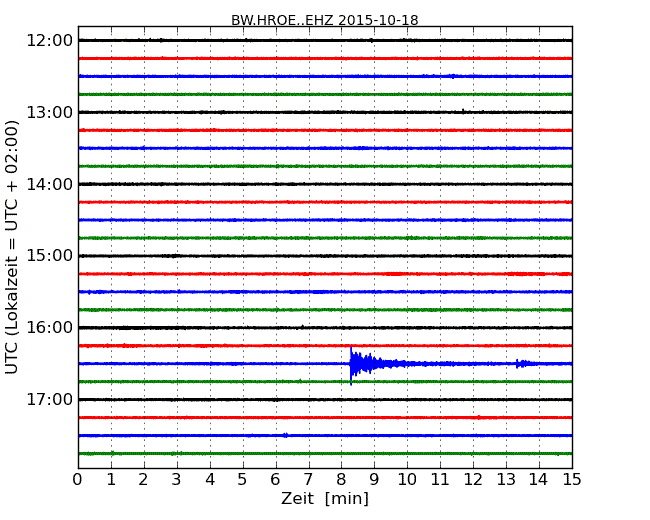650x520 pixels.
Task: Click the x-axis tick label 0
Action: pos(78,480)
